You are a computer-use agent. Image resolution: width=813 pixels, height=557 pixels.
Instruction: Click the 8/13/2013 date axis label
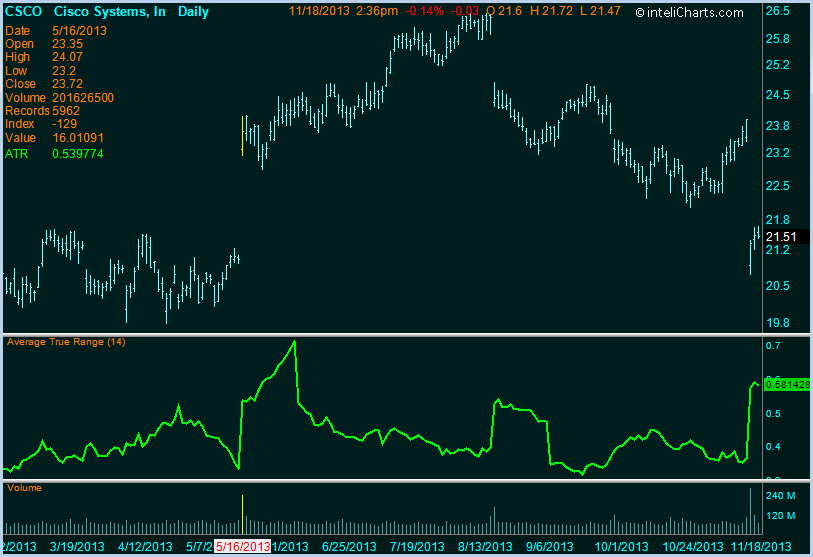click(x=485, y=547)
